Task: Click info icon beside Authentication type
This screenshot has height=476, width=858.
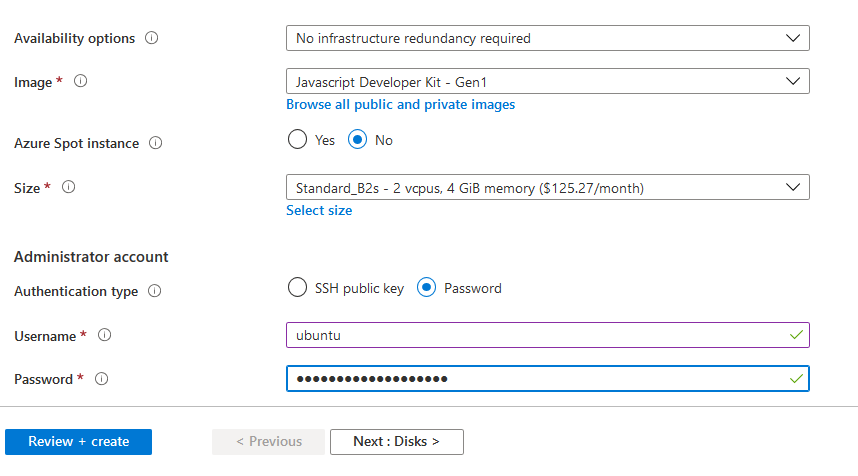Action: 155,291
